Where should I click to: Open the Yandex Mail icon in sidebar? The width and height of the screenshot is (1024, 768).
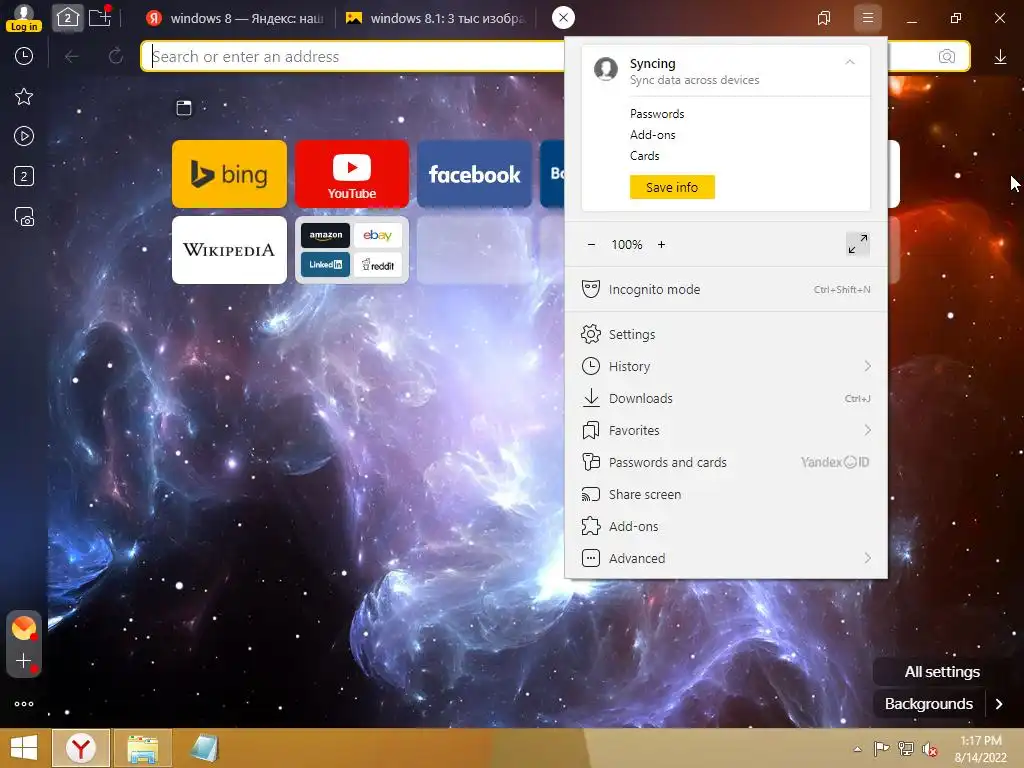click(x=24, y=628)
